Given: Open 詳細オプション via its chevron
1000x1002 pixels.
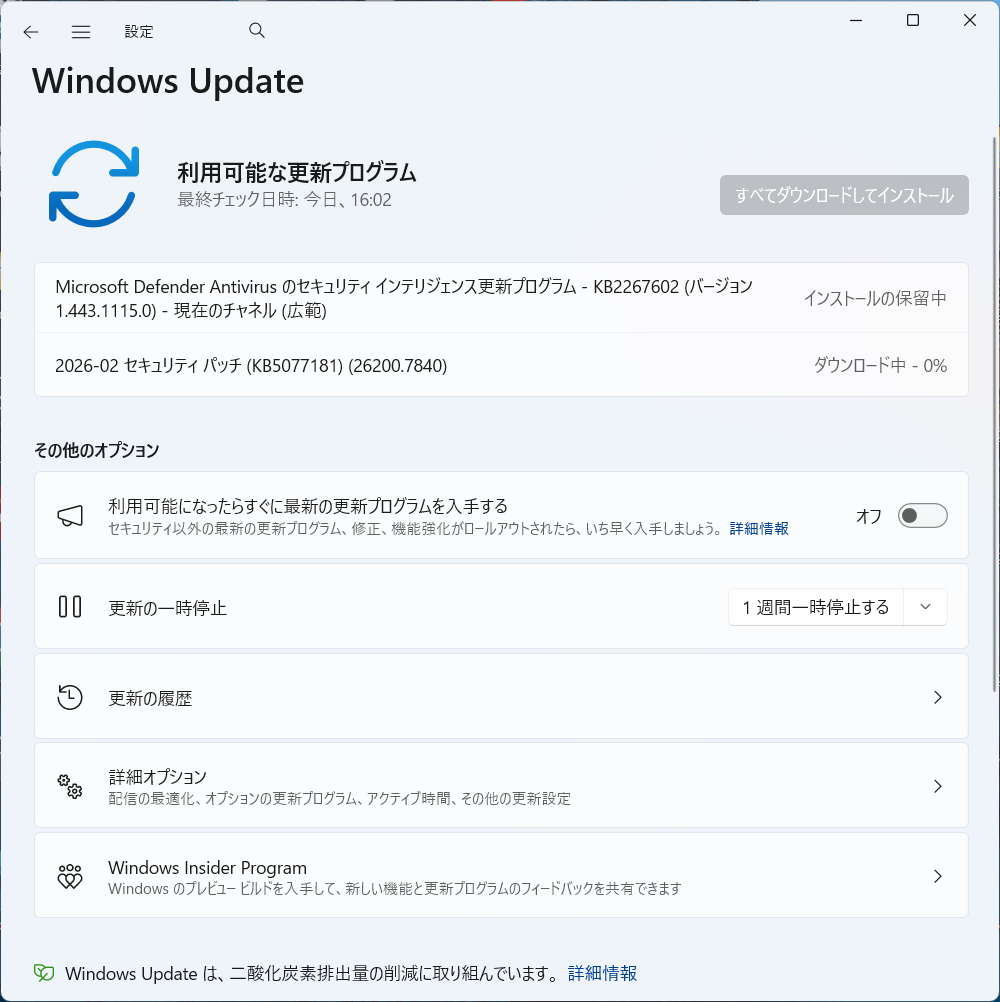Looking at the screenshot, I should coord(937,786).
